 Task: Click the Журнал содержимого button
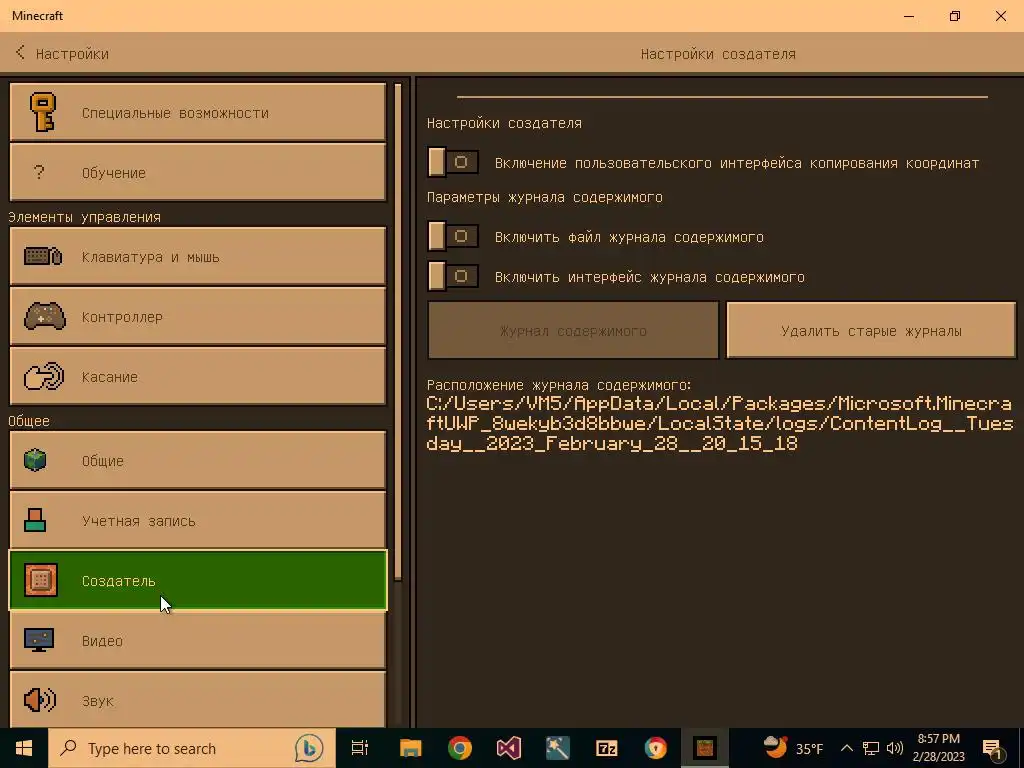[x=573, y=330]
